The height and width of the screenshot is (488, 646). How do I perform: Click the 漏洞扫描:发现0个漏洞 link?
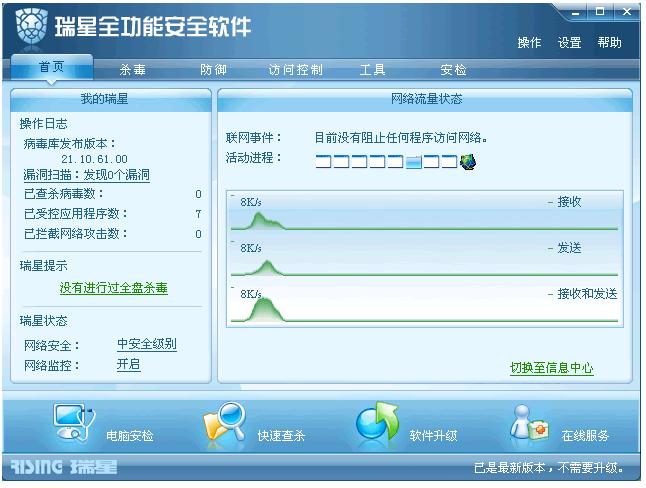(87, 175)
